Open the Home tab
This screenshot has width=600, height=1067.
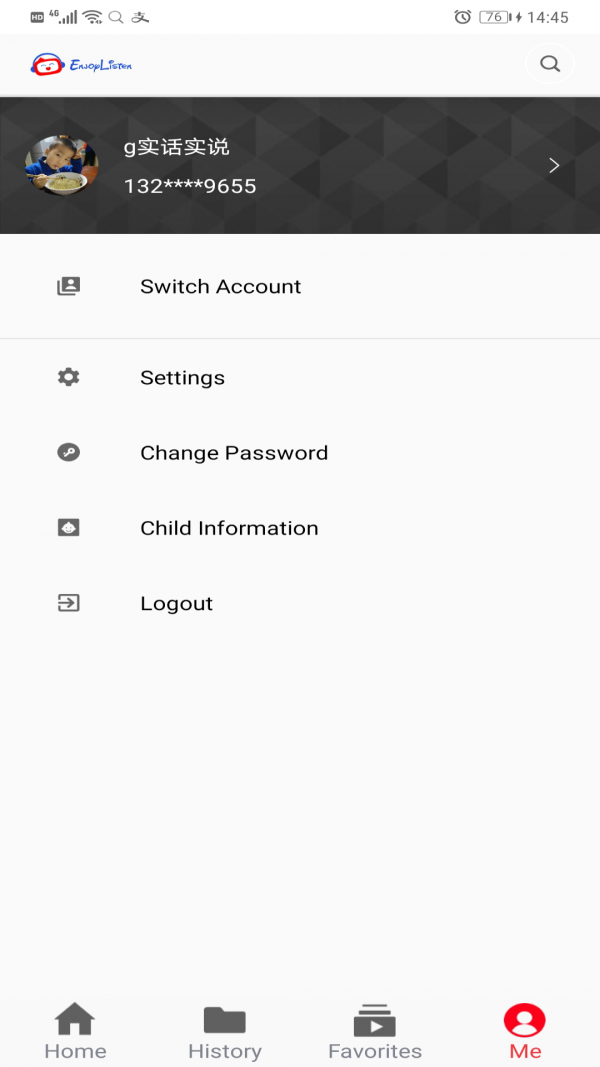[x=75, y=1032]
